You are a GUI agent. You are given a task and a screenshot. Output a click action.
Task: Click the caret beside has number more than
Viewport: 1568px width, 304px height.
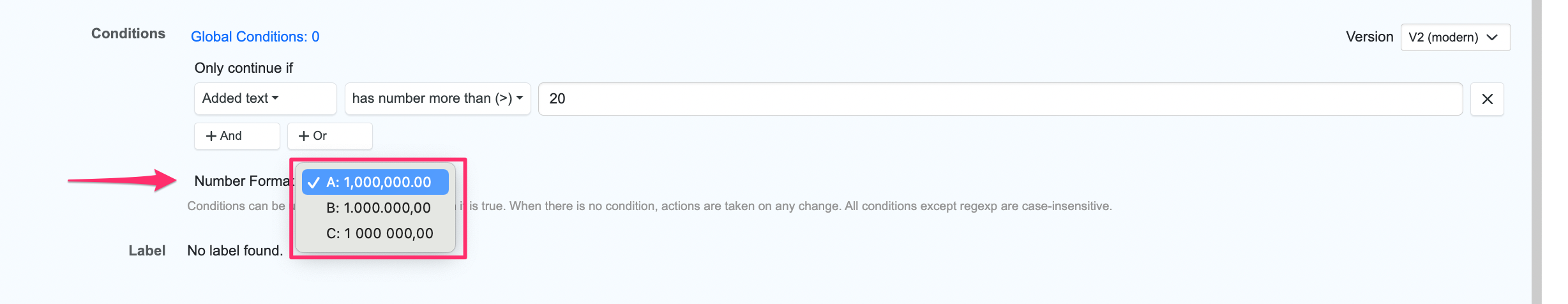click(x=520, y=98)
